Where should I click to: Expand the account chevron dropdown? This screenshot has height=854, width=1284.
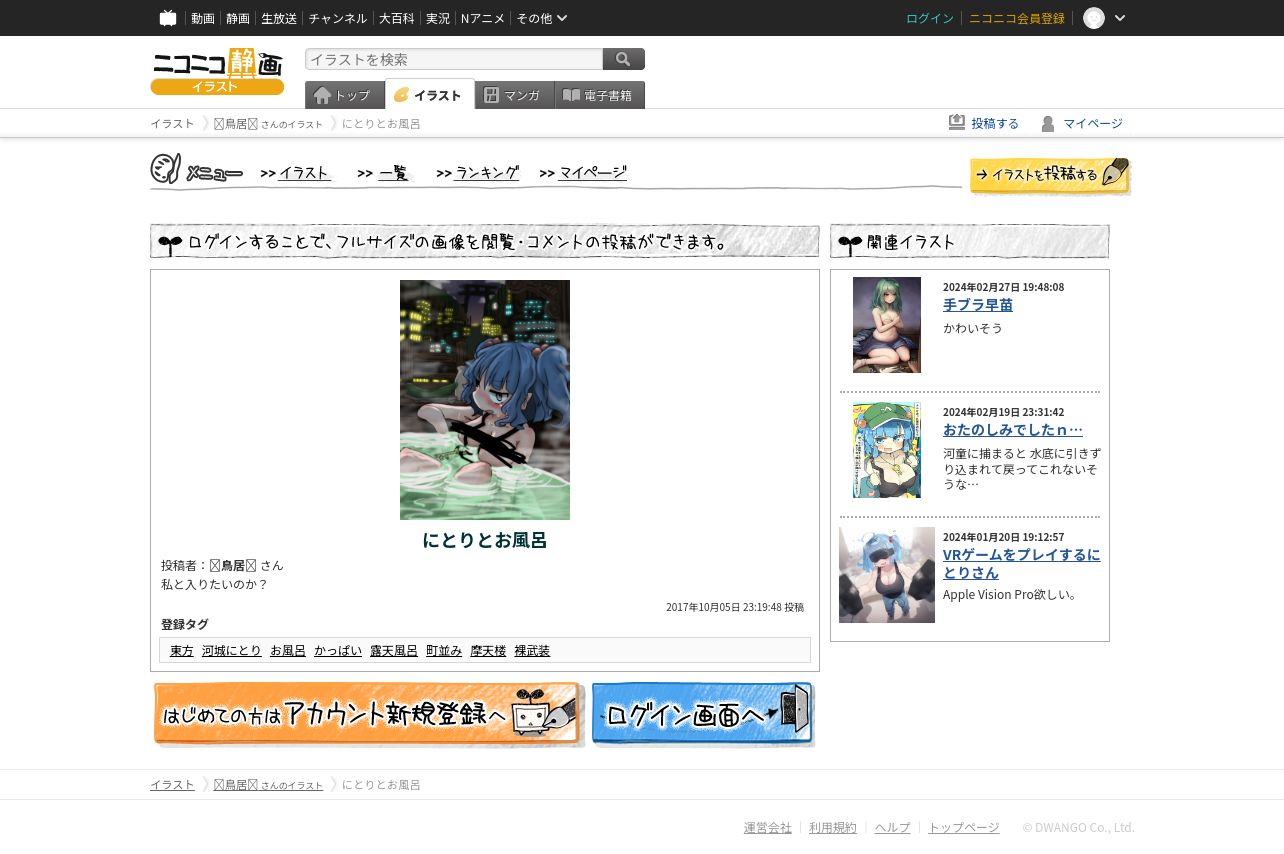click(1120, 18)
